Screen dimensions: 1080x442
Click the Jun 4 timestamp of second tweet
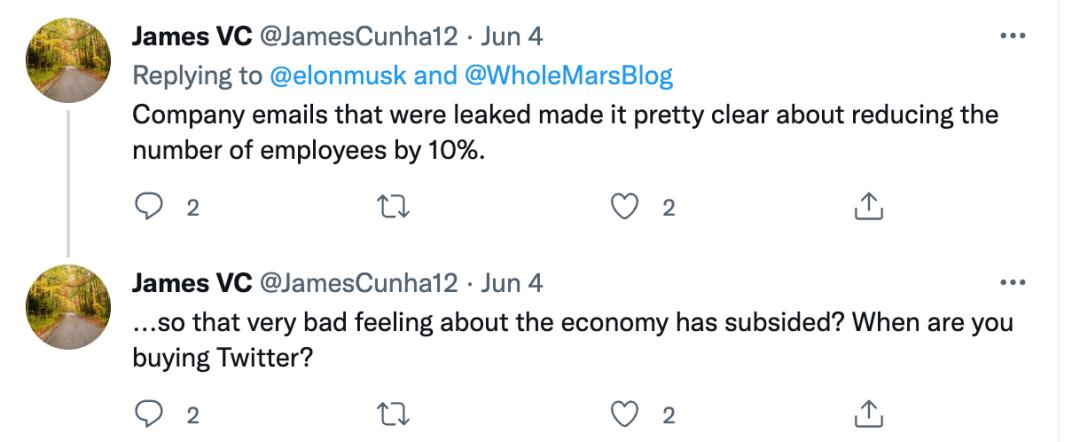pyautogui.click(x=512, y=283)
